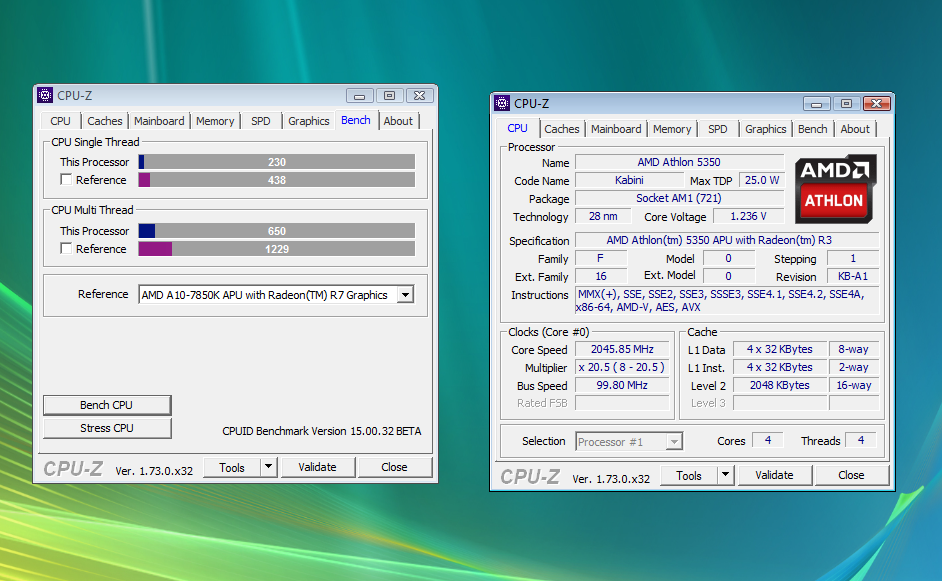Viewport: 942px width, 581px height.
Task: Minimize the Bench CPU-Z window
Action: 359,96
